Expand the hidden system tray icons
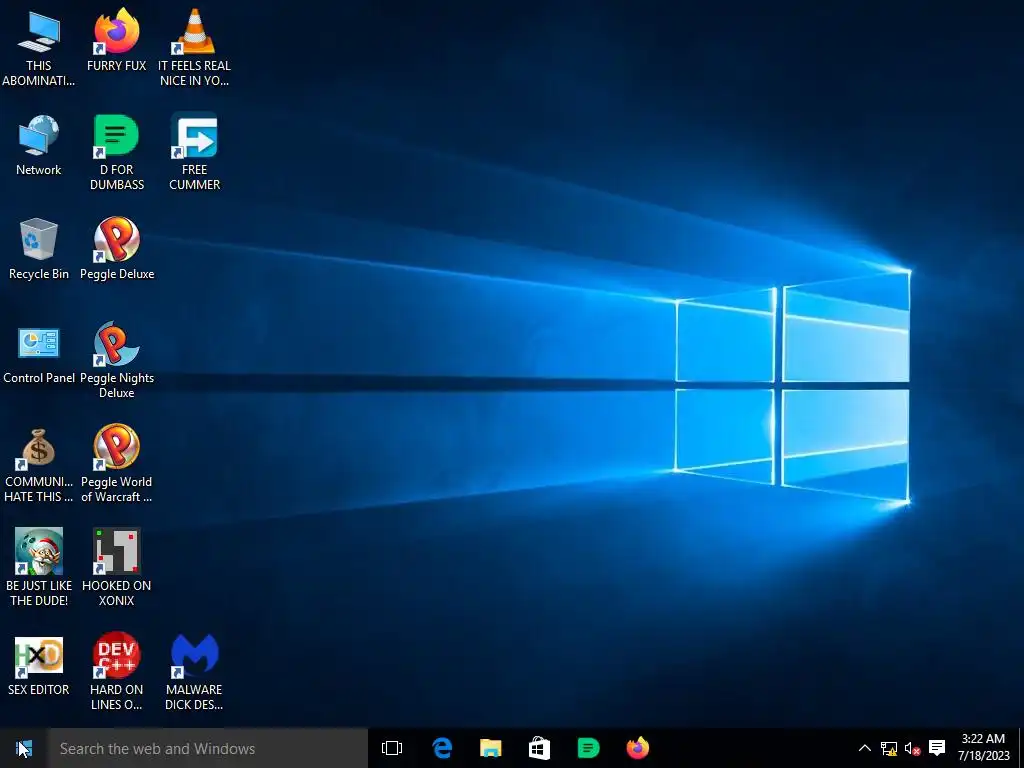Viewport: 1024px width, 768px height. 865,748
